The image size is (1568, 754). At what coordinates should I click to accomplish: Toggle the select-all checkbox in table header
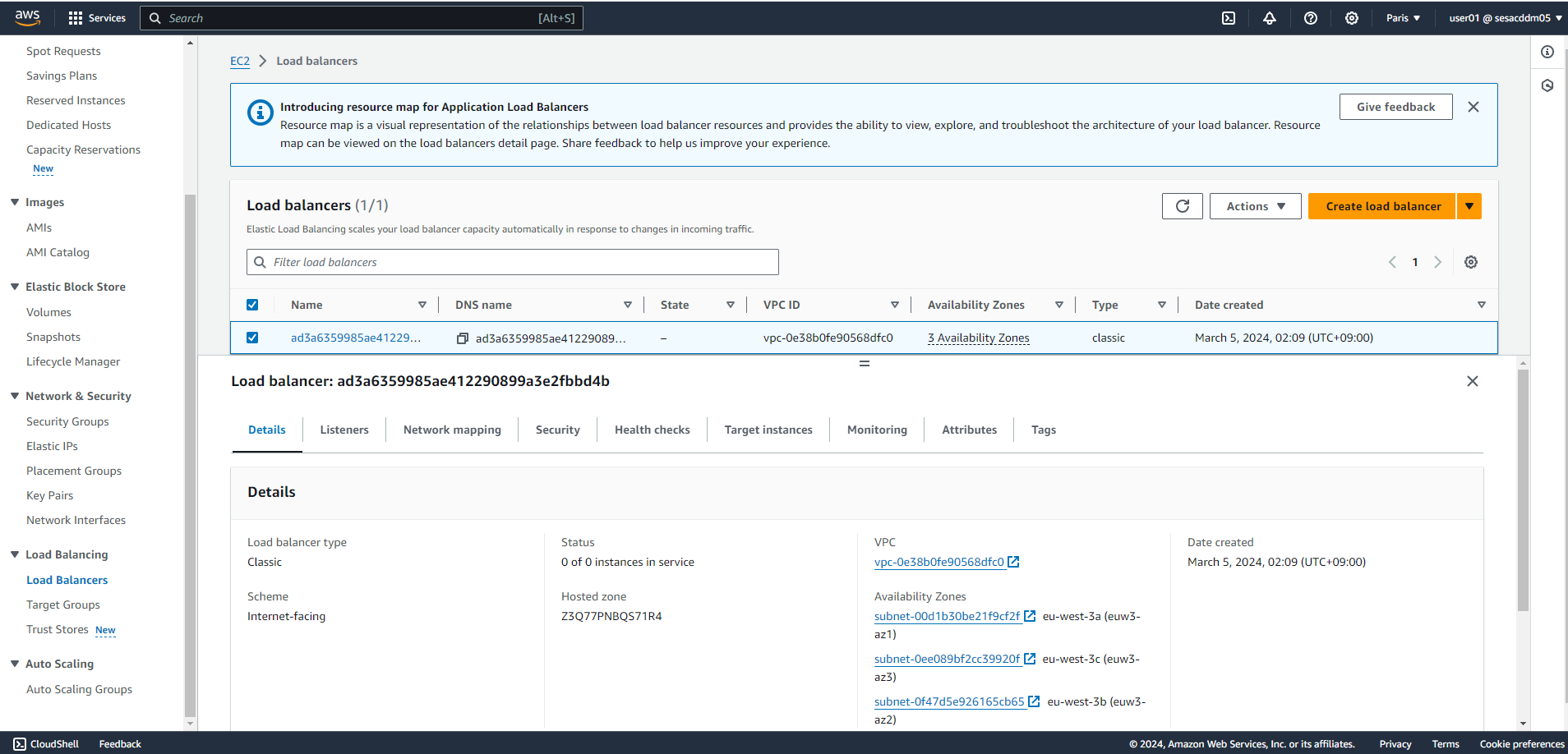point(252,305)
